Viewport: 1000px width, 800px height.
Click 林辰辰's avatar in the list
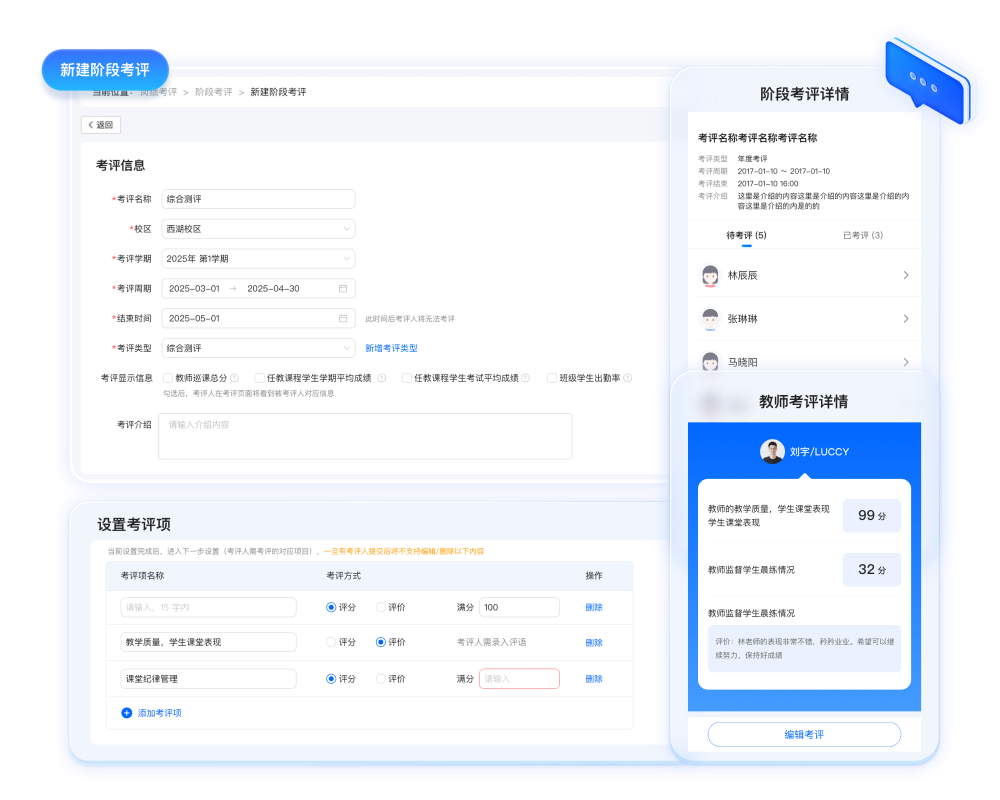click(x=710, y=275)
